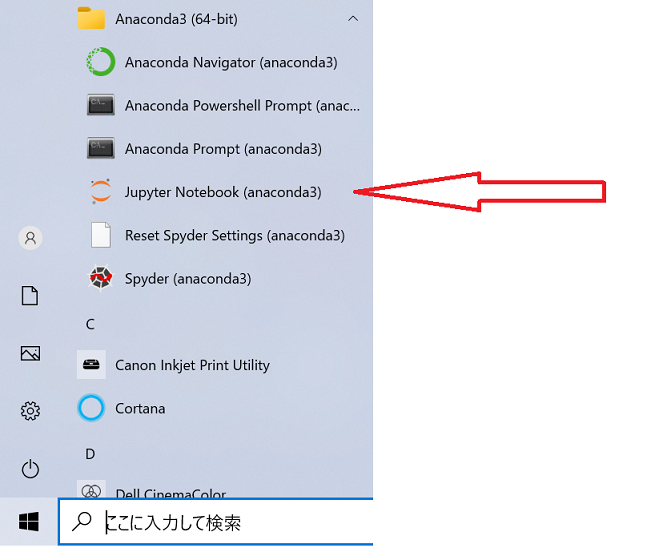Image resolution: width=655 pixels, height=548 pixels.
Task: Jump to letter C section header
Action: [x=90, y=324]
